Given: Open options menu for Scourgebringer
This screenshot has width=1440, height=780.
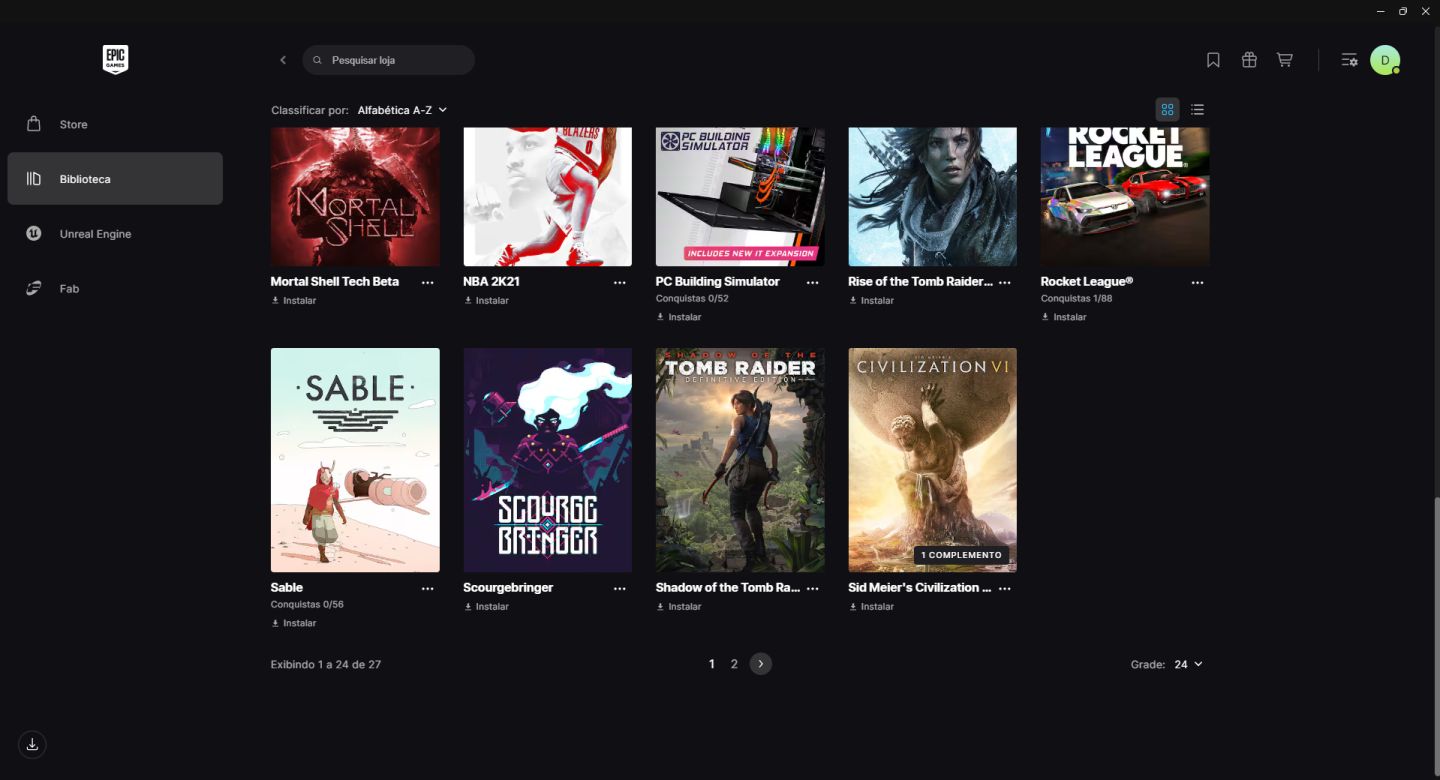Looking at the screenshot, I should point(620,589).
